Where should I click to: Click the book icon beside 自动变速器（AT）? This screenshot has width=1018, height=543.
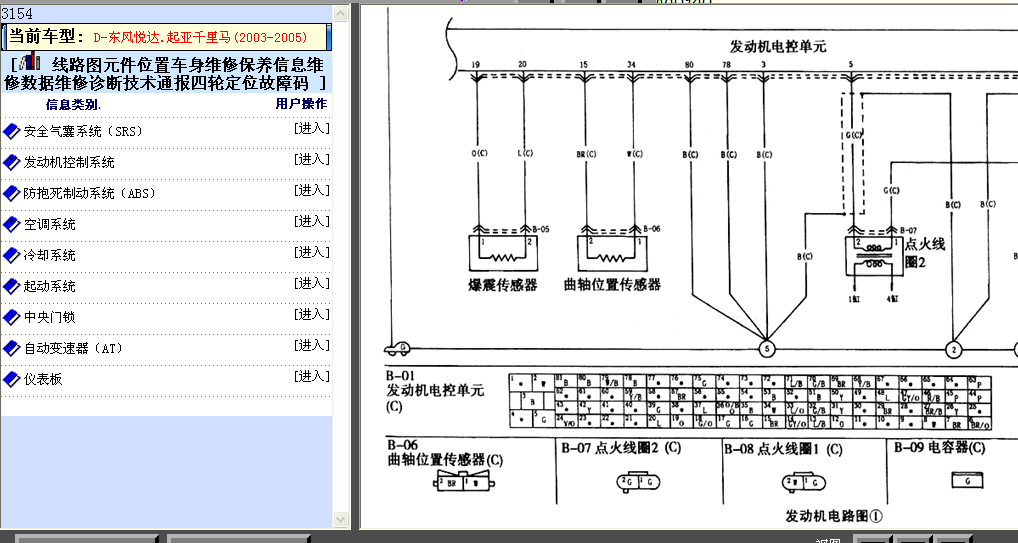[12, 349]
